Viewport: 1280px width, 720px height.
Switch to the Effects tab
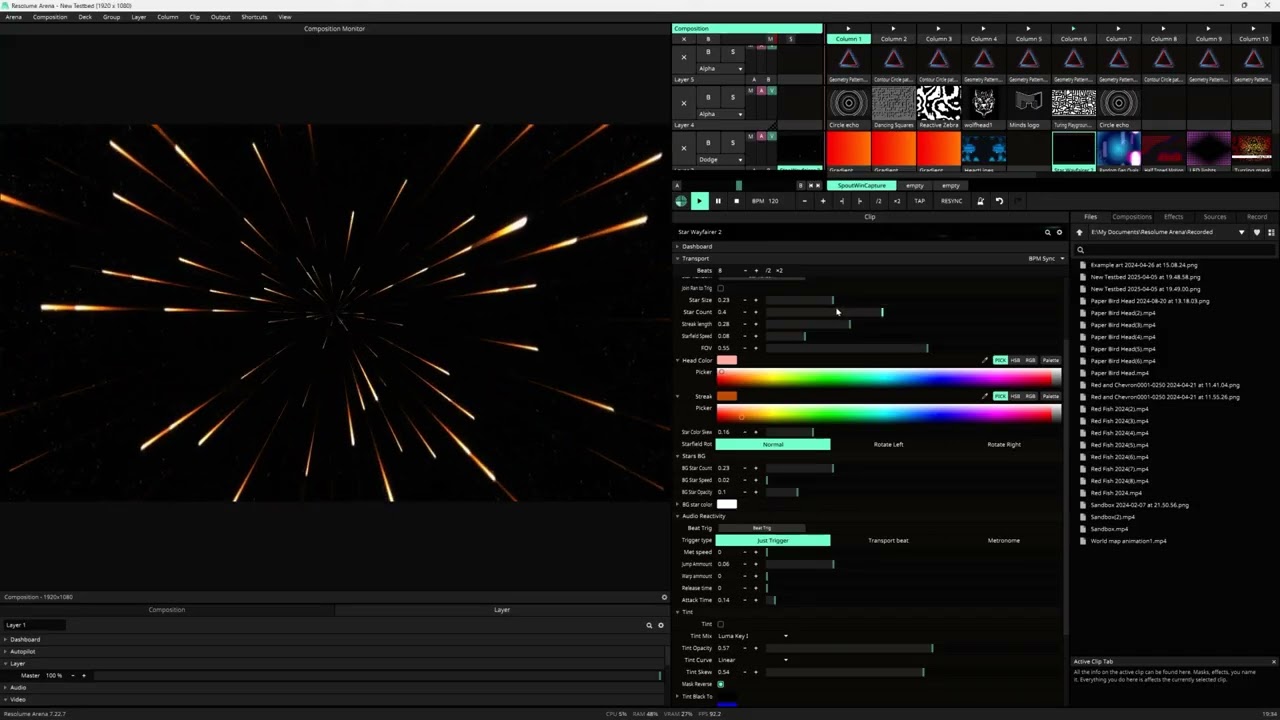[x=1173, y=216]
